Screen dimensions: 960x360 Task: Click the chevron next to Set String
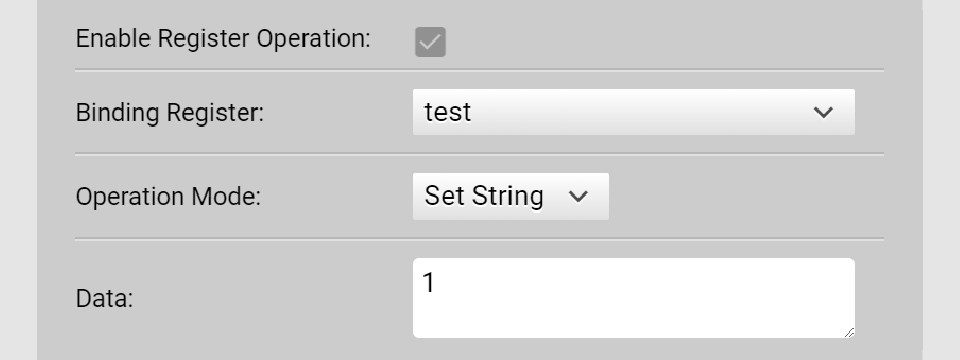tap(578, 197)
